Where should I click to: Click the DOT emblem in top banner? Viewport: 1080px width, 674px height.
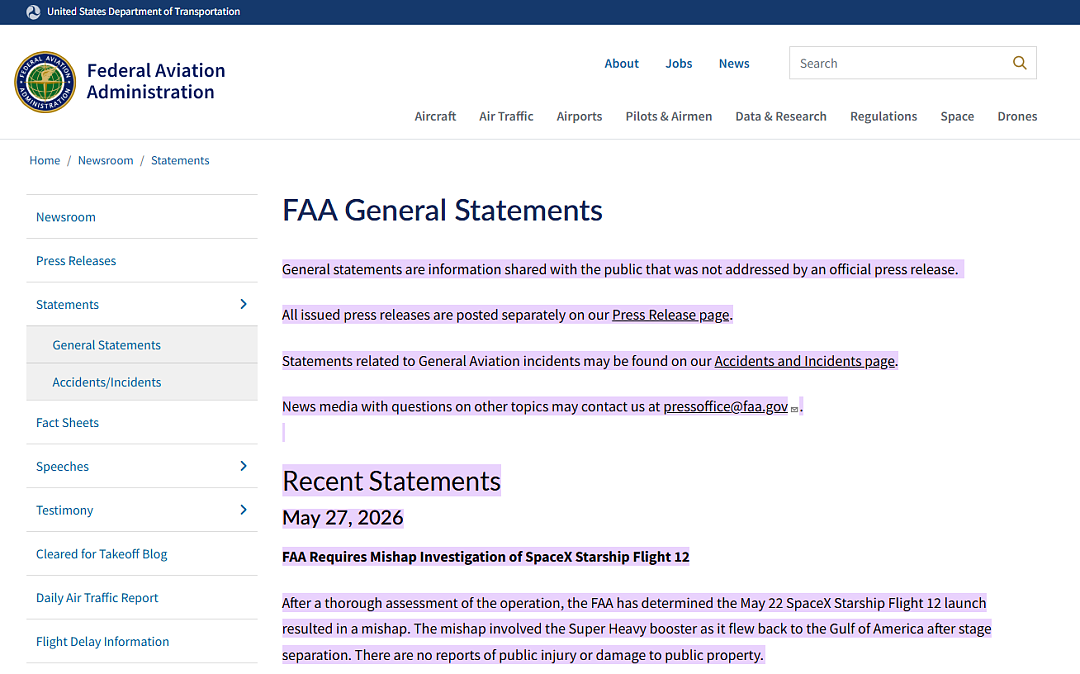[33, 12]
